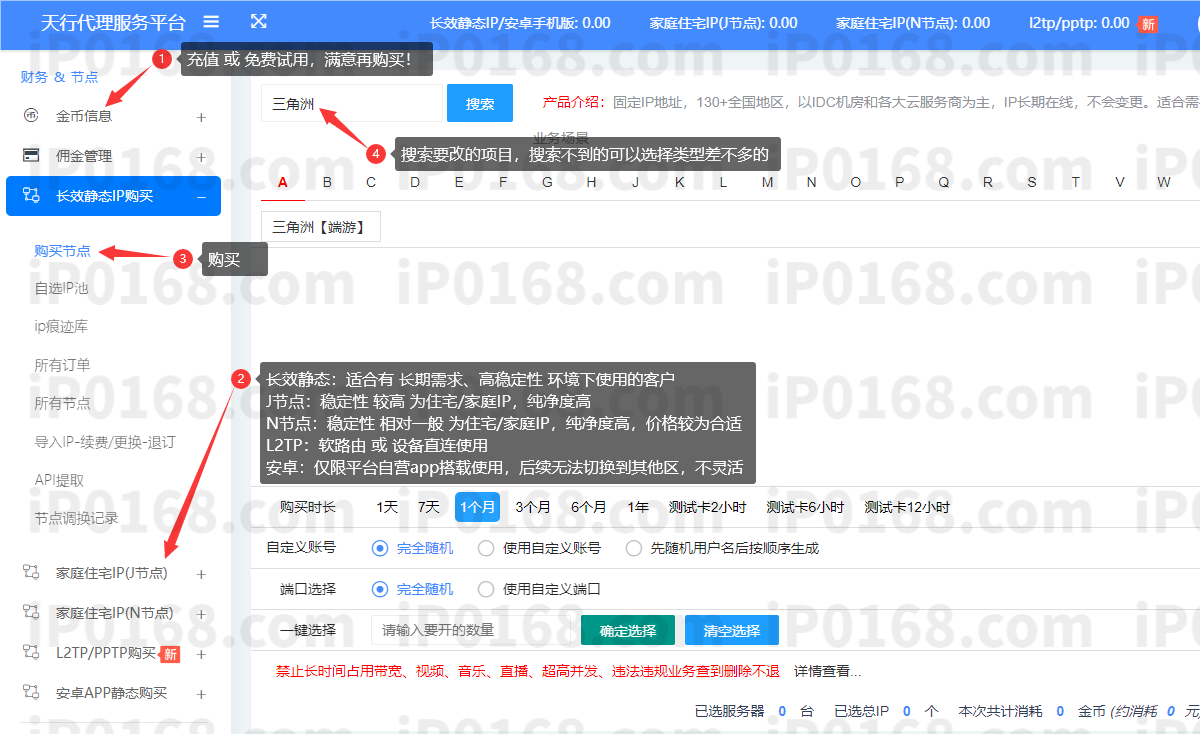
Task: Expand 佣金管理 with plus sign
Action: coord(201,157)
